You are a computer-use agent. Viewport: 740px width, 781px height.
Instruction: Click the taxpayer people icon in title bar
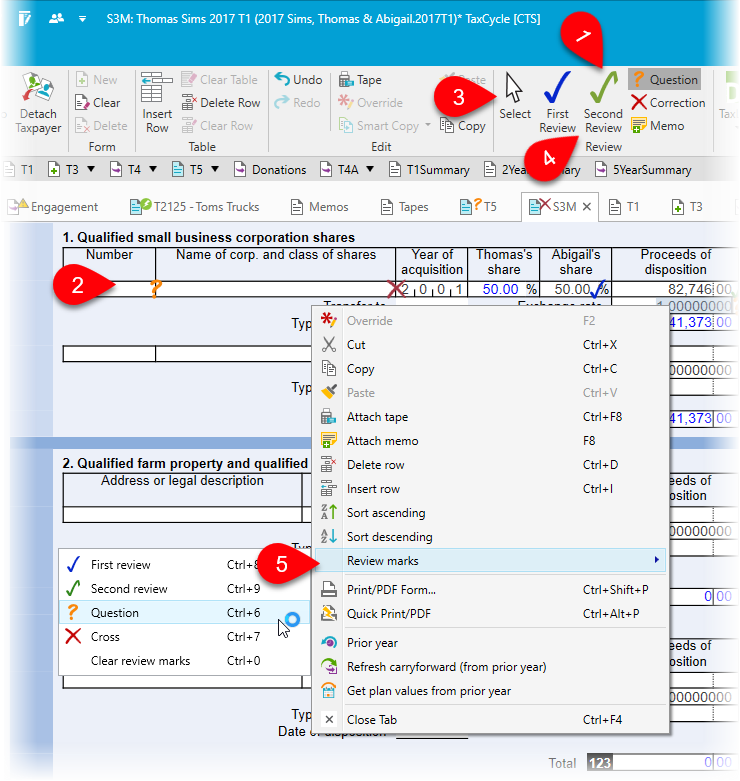tap(56, 19)
